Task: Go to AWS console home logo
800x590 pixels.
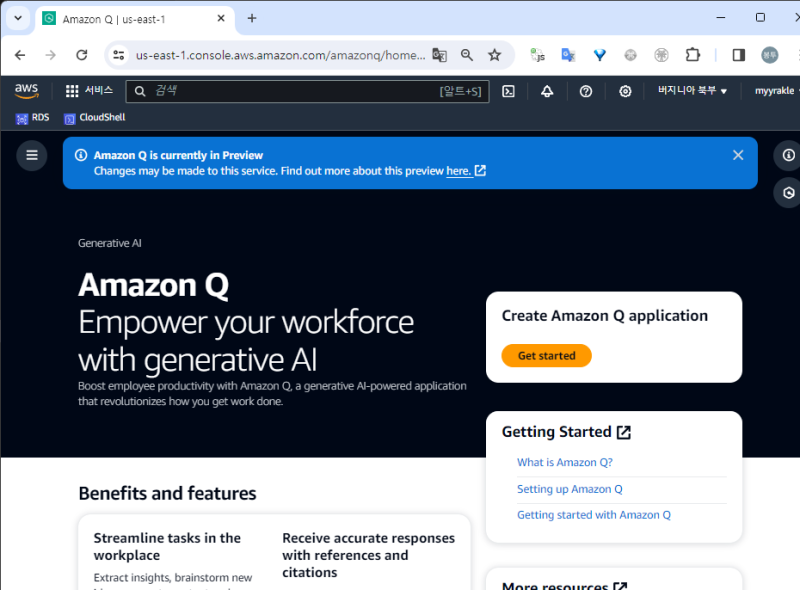Action: pos(27,91)
